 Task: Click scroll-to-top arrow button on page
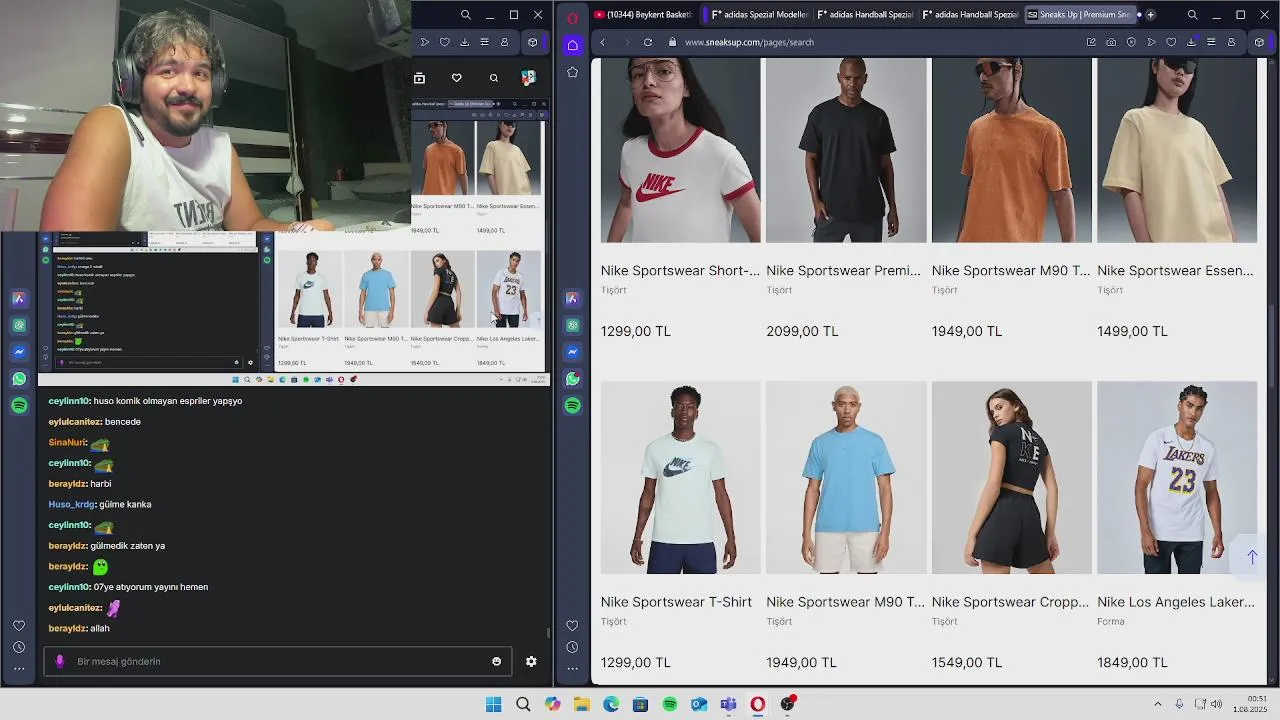click(x=1252, y=557)
